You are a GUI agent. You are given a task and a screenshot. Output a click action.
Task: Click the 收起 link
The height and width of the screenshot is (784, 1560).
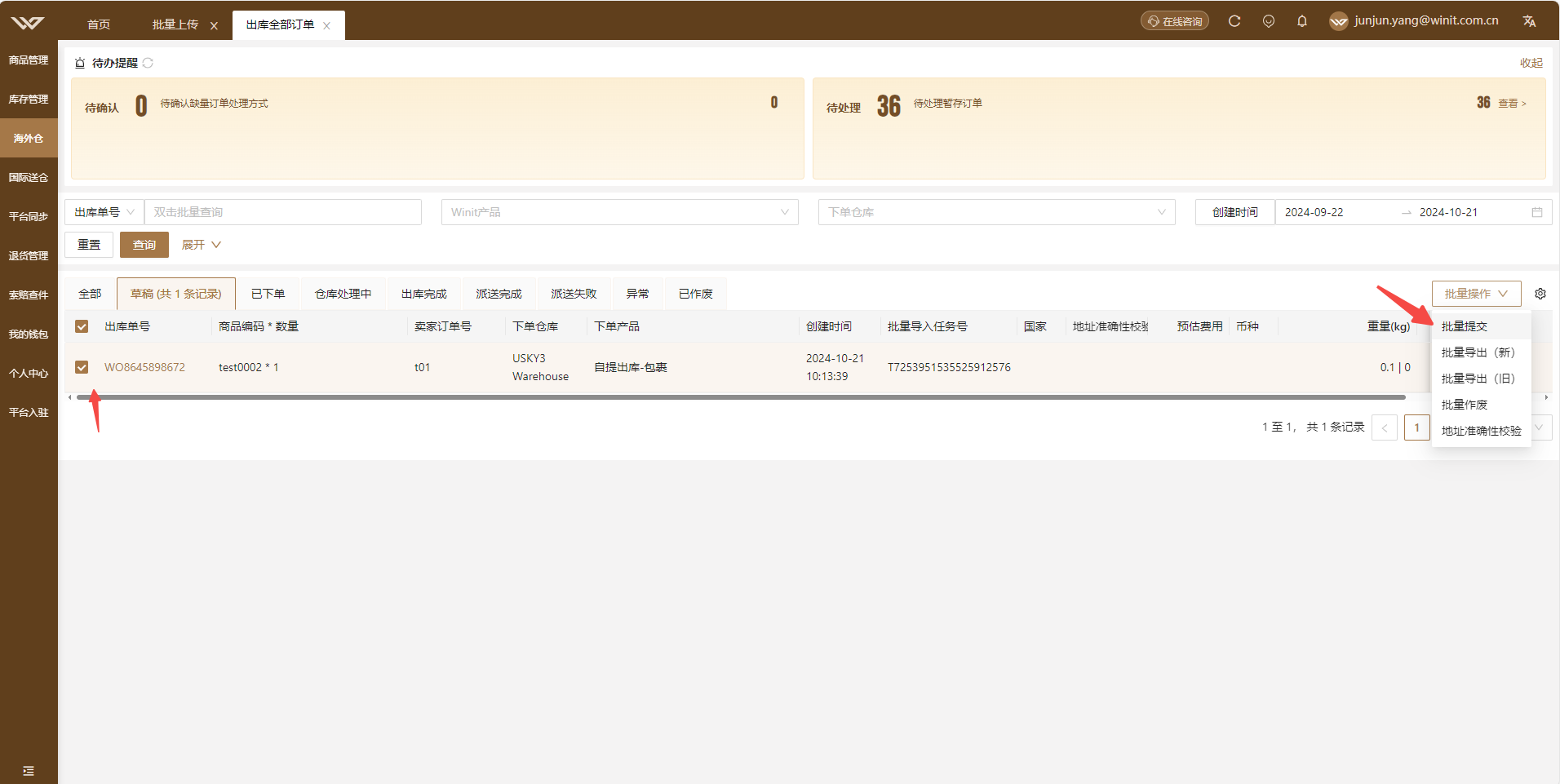click(x=1531, y=63)
